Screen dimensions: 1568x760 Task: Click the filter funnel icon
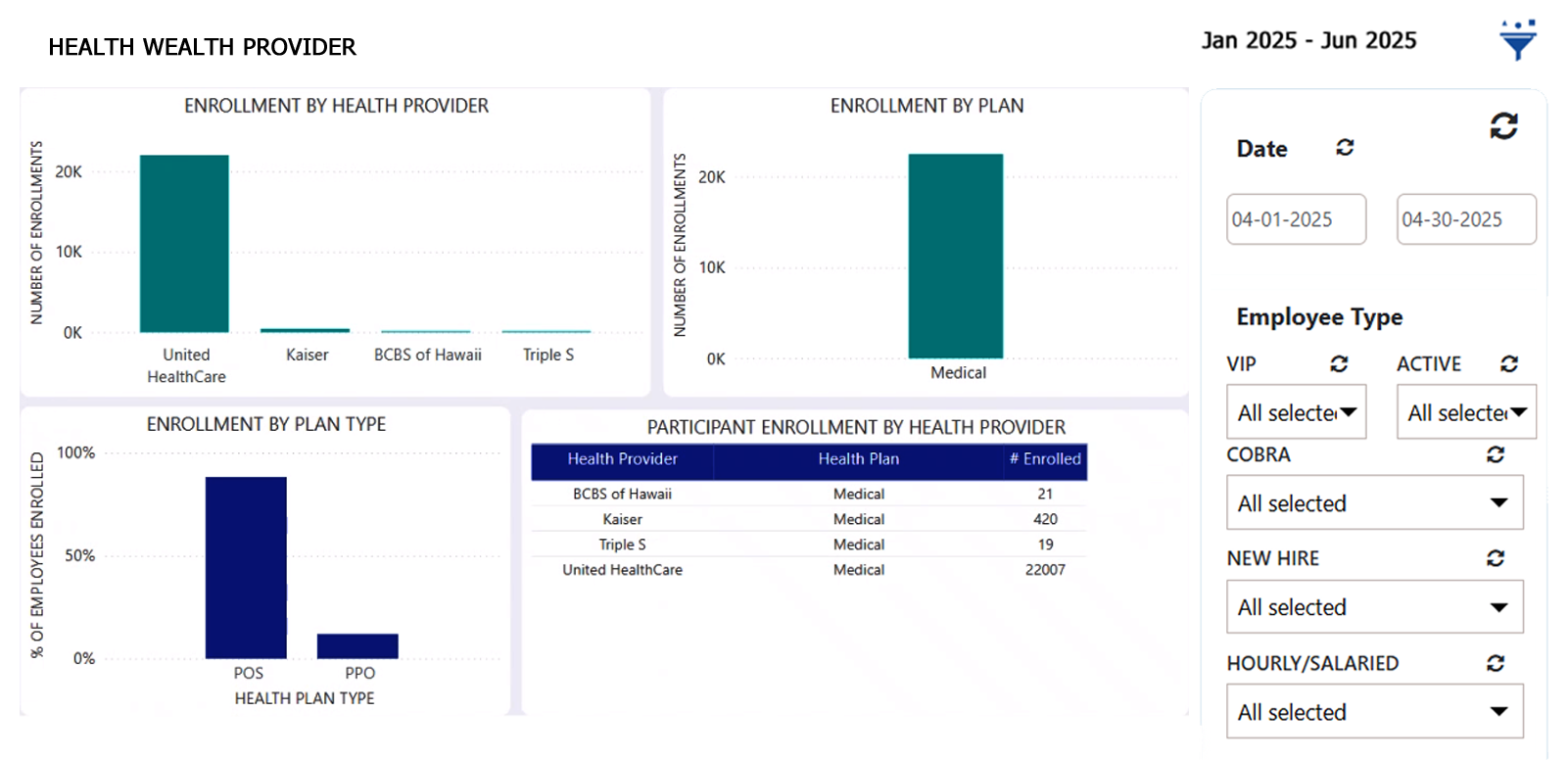1517,41
